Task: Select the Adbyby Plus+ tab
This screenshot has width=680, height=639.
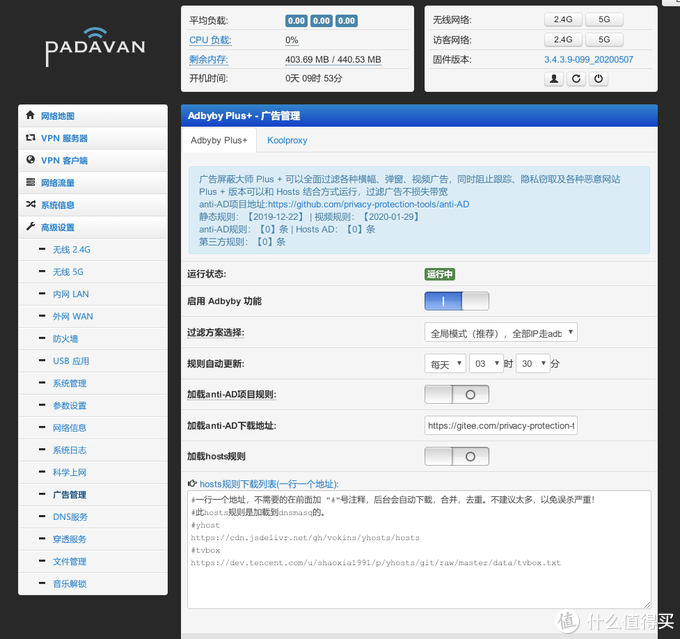Action: (219, 141)
